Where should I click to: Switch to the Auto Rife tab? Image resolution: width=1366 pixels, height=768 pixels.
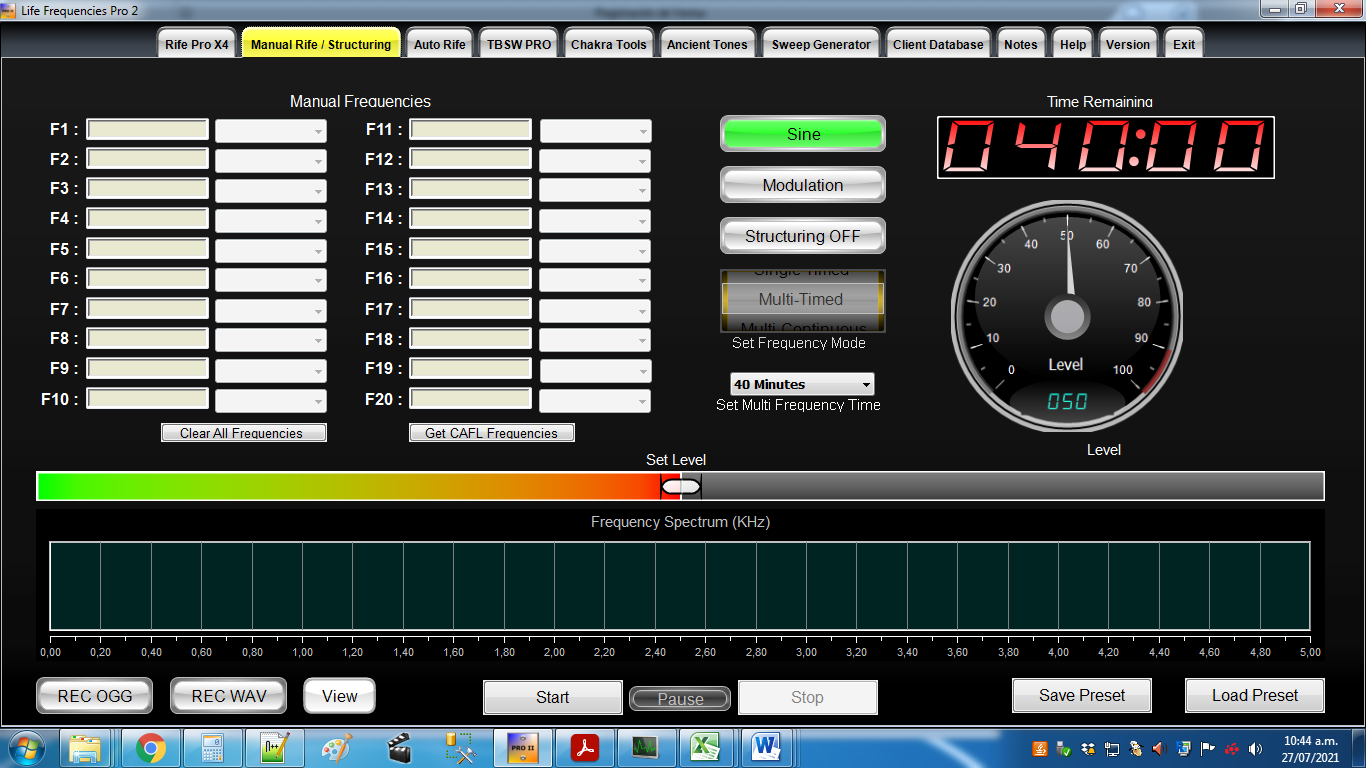[440, 44]
